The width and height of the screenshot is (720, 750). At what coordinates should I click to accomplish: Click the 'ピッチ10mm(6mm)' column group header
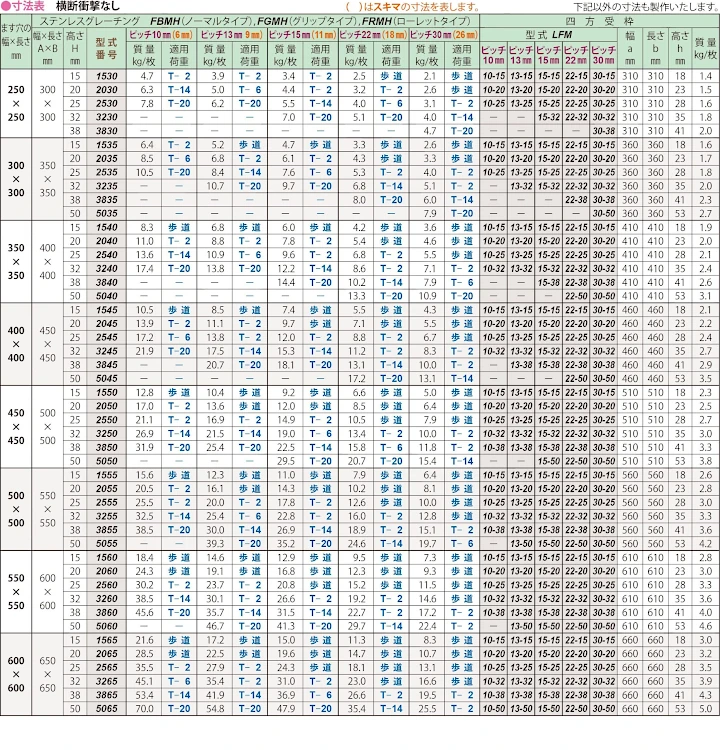point(161,35)
